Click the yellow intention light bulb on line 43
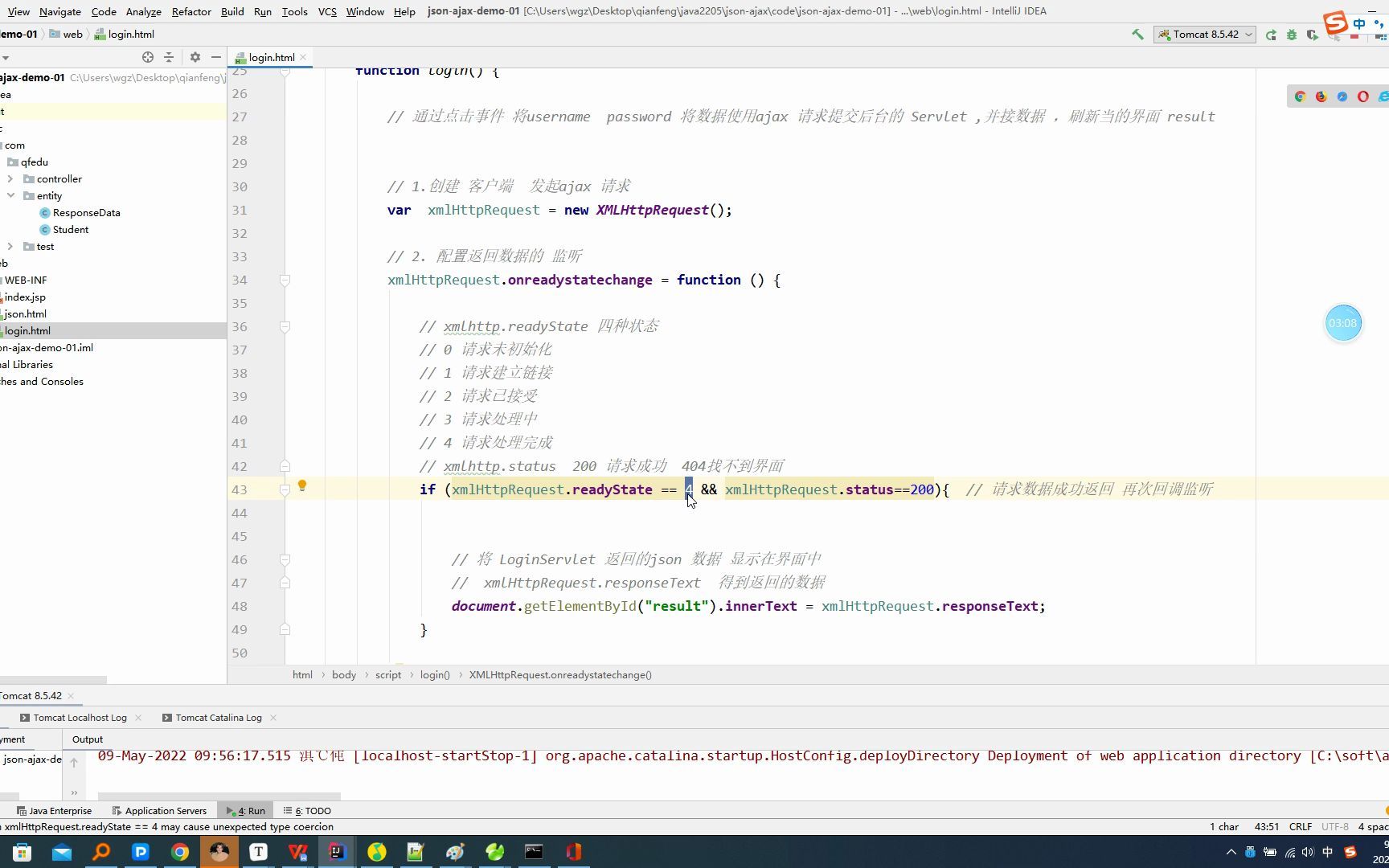This screenshot has height=868, width=1389. [x=302, y=485]
